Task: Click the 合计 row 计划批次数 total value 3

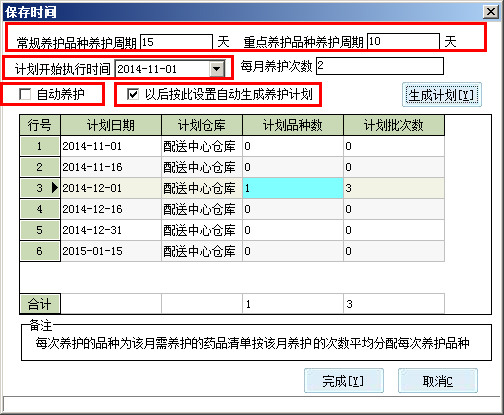Action: pos(394,304)
